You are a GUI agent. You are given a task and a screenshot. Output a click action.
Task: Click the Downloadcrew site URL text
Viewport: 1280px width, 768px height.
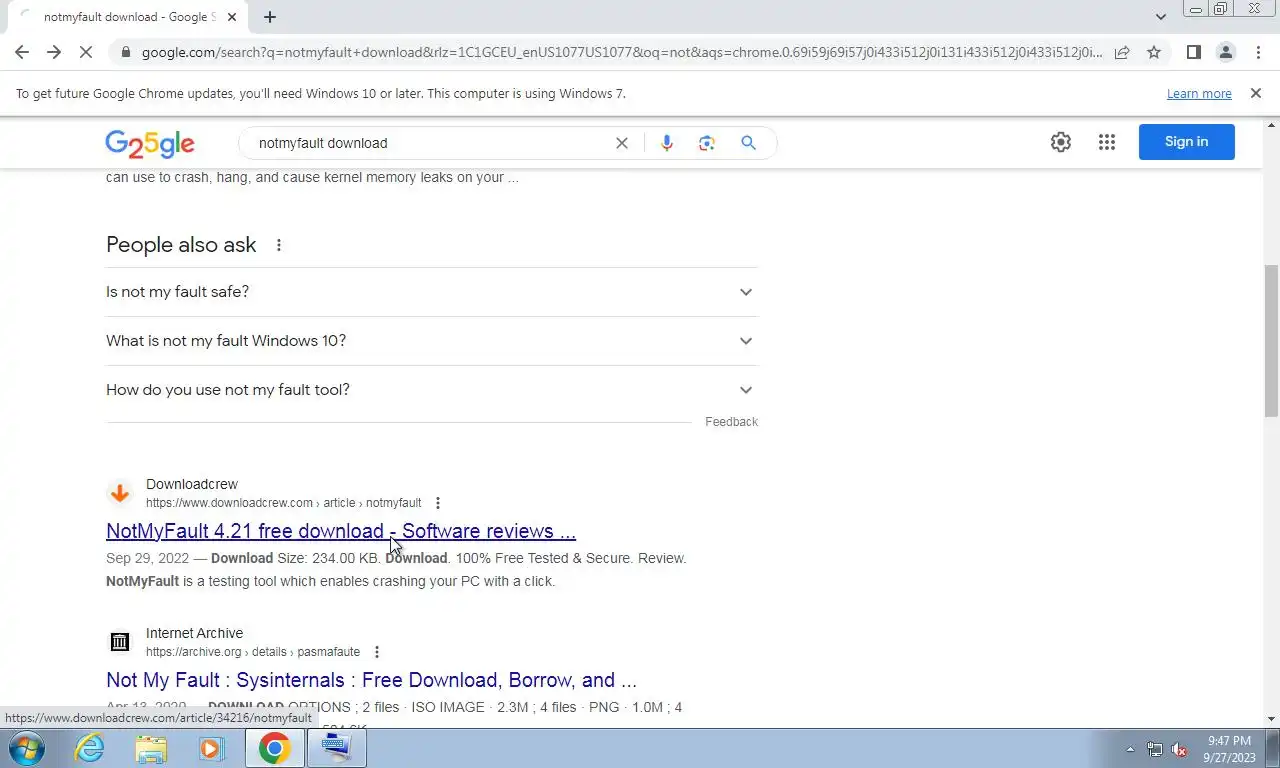pyautogui.click(x=284, y=503)
